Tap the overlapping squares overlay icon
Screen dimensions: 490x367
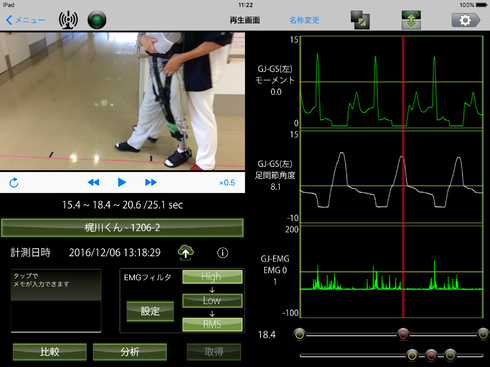pos(360,20)
